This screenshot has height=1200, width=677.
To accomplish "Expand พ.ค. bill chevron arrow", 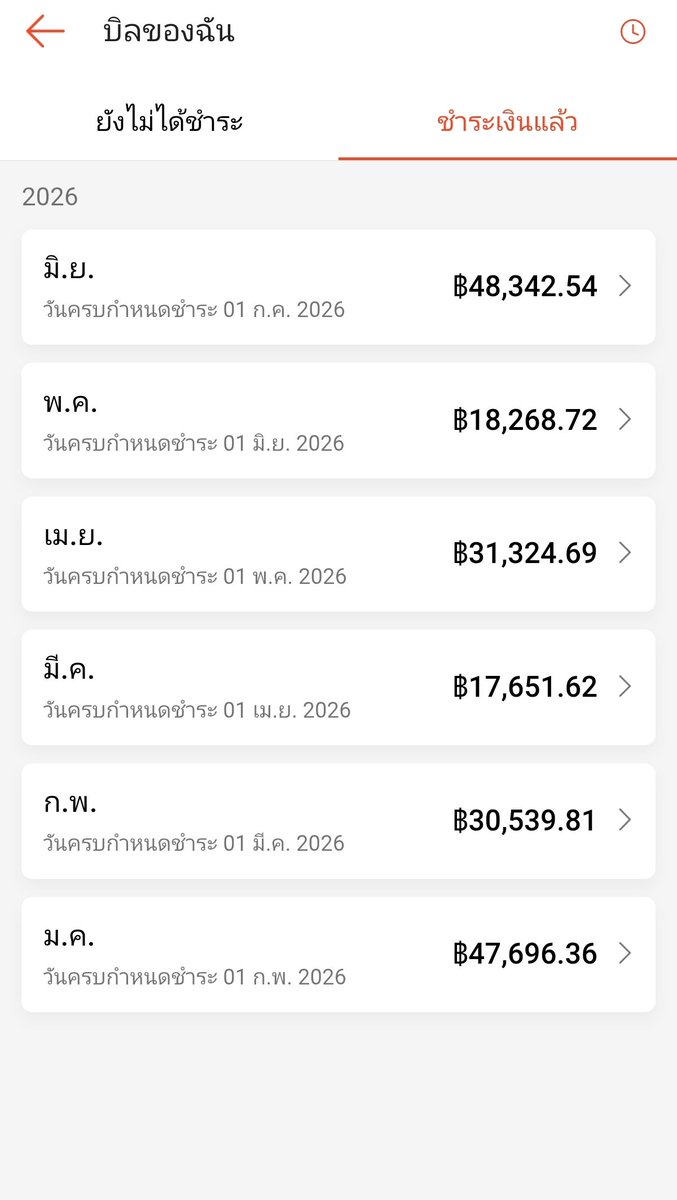I will (625, 420).
